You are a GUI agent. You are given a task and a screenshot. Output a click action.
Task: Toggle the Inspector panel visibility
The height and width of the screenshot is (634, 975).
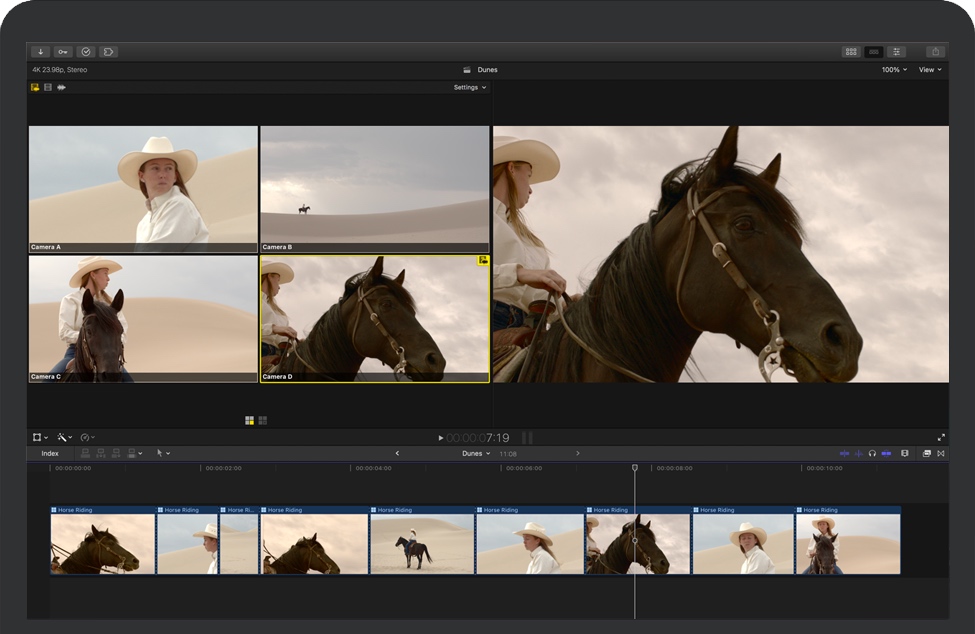click(x=897, y=51)
